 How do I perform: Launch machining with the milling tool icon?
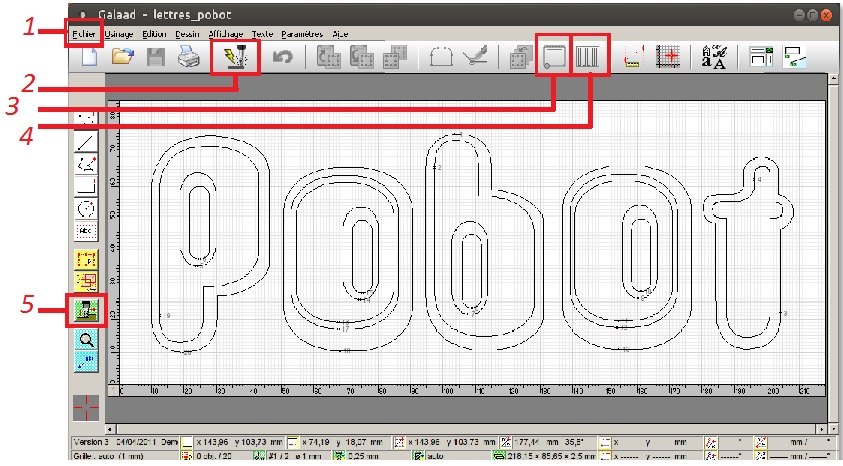click(x=235, y=57)
